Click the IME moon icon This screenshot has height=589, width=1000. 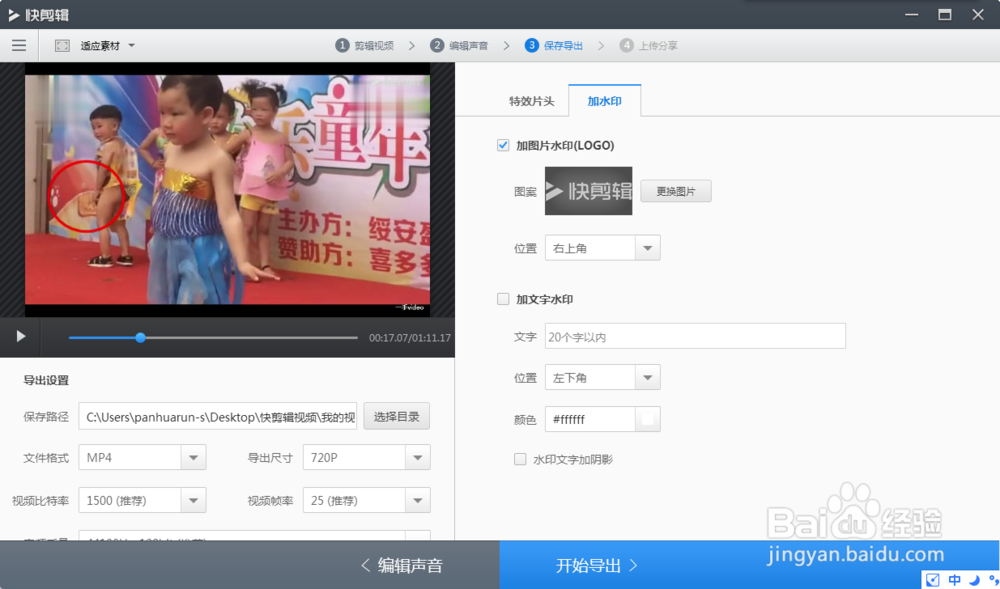974,580
